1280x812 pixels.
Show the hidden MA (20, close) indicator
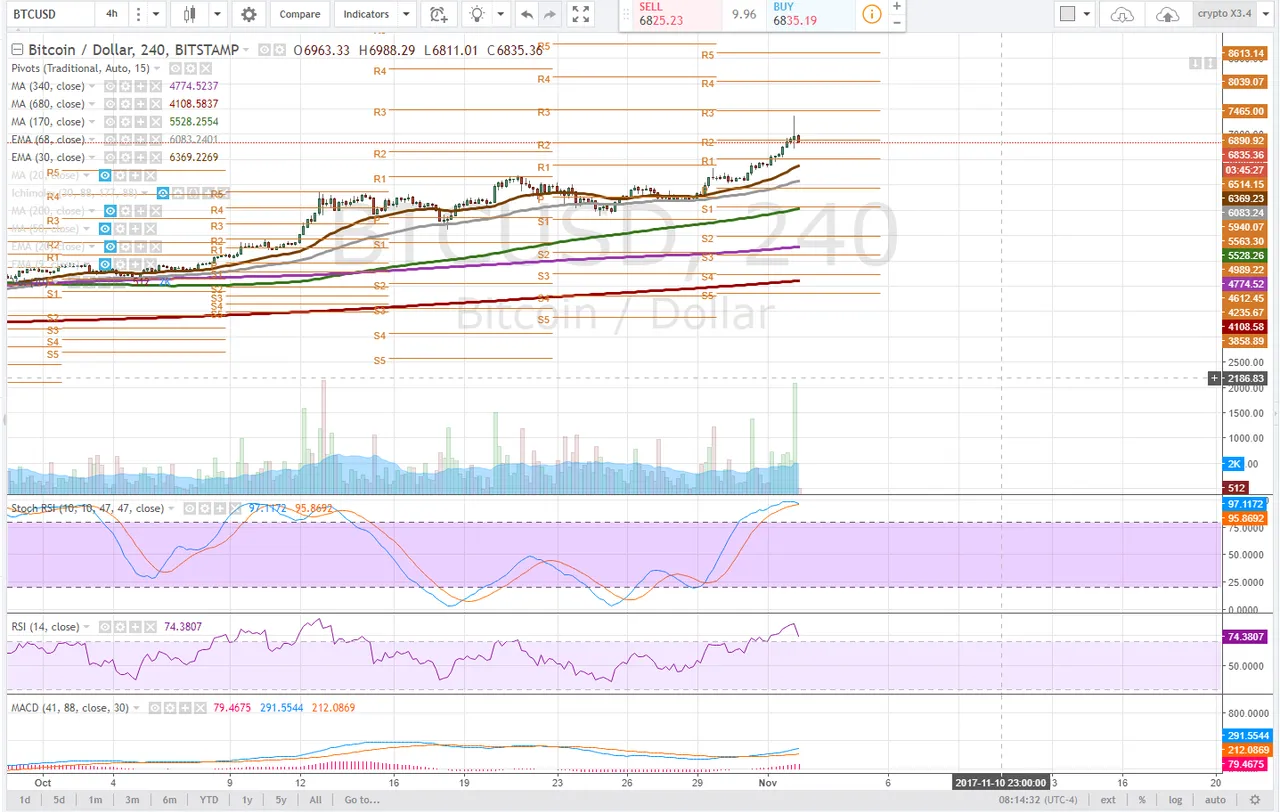coord(105,175)
